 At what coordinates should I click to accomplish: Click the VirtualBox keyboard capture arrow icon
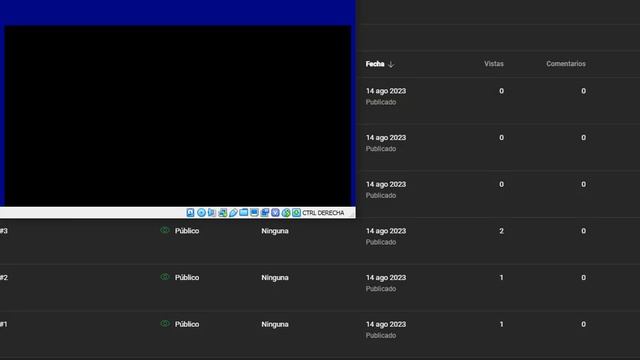tap(296, 213)
